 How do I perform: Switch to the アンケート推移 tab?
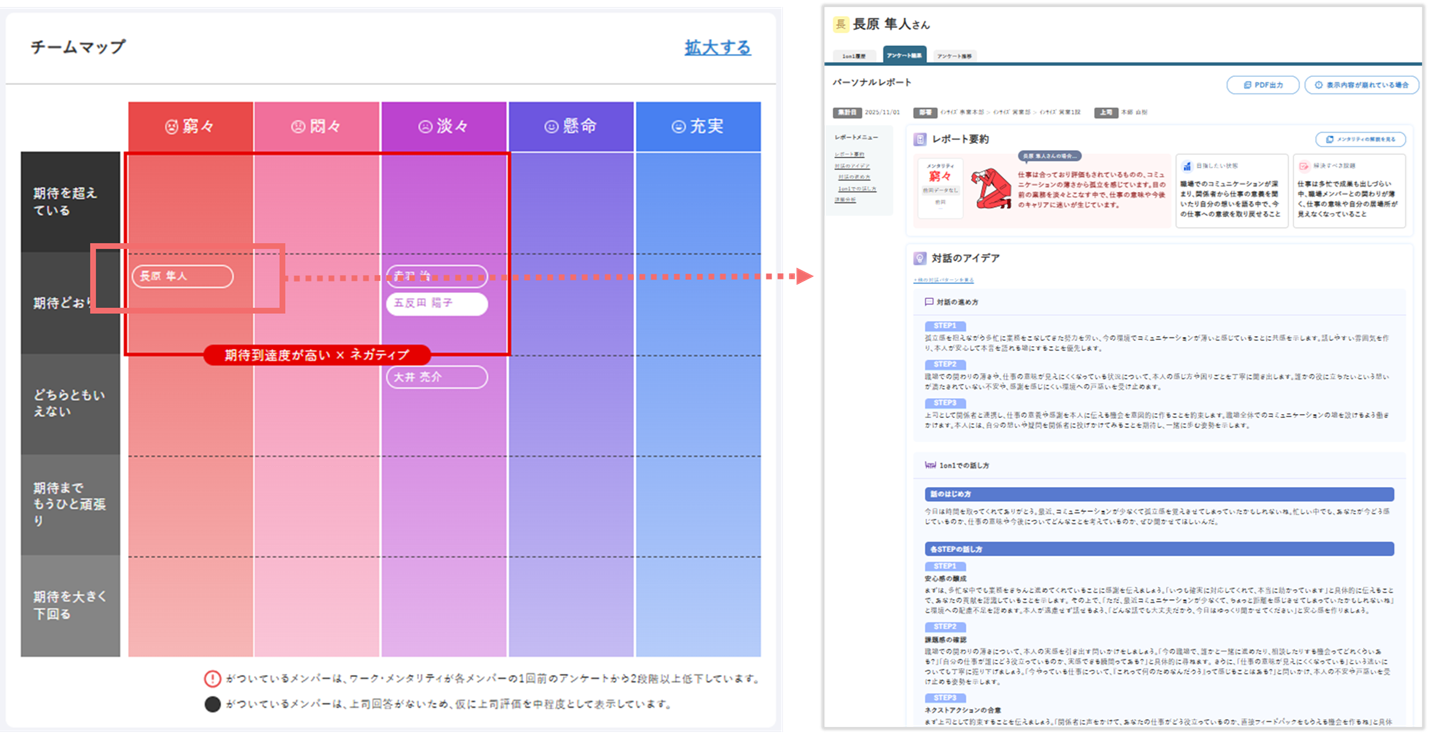[954, 56]
